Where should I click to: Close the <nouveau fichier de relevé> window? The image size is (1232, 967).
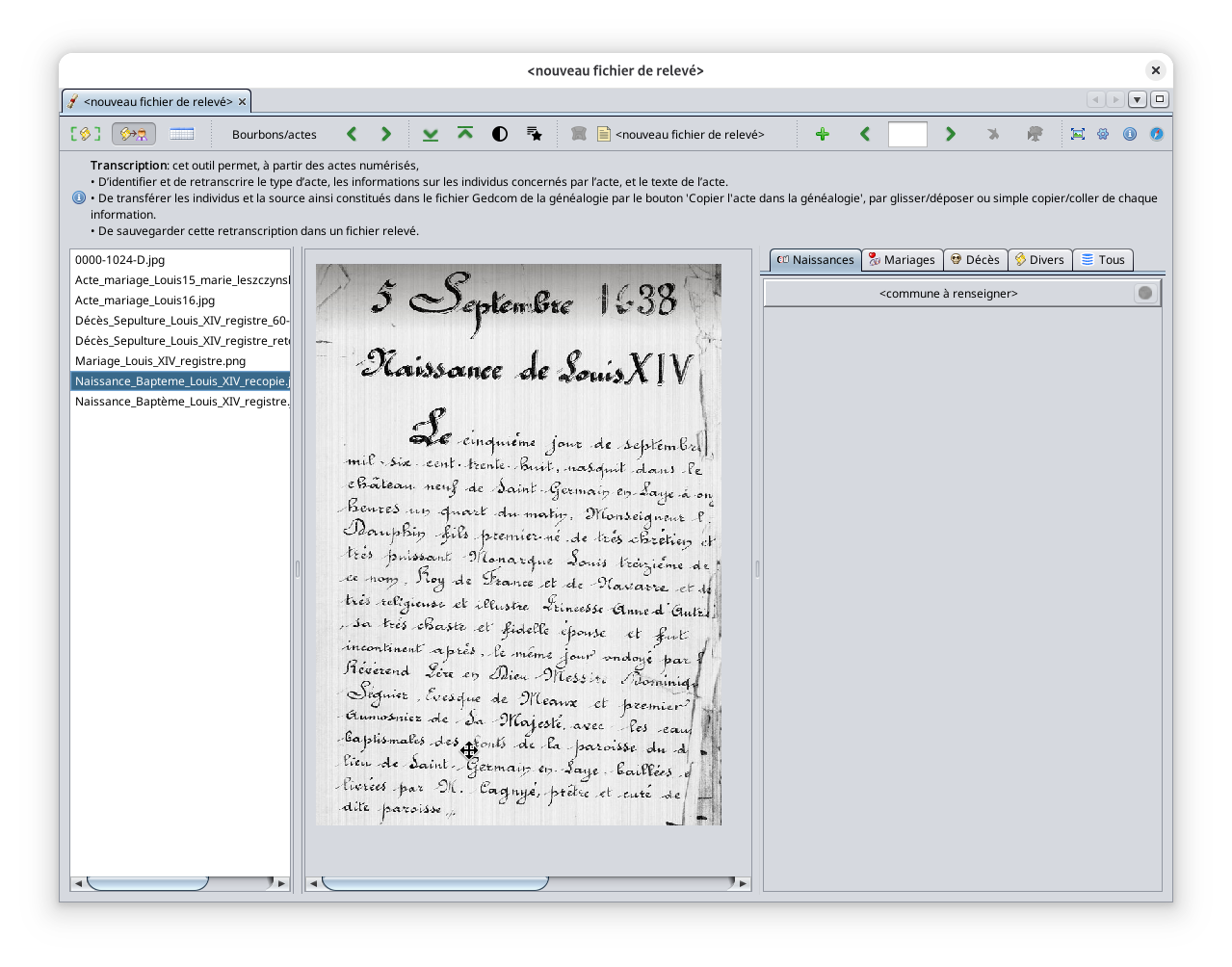(1155, 70)
